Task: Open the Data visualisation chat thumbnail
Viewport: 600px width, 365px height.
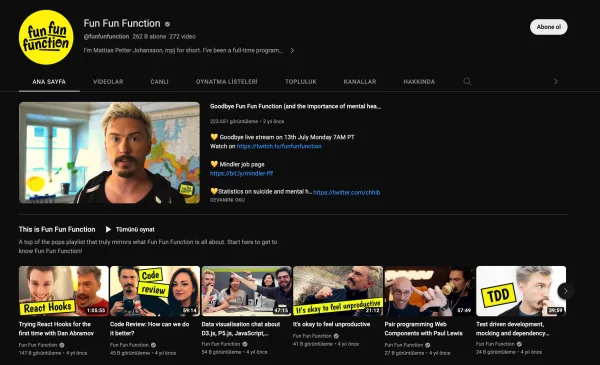Action: tap(246, 291)
